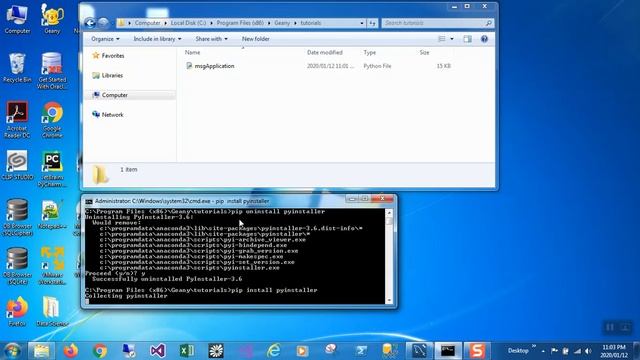Viewport: 640px width, 360px height.
Task: Open the view options dropdown arrow
Action: coord(451,39)
